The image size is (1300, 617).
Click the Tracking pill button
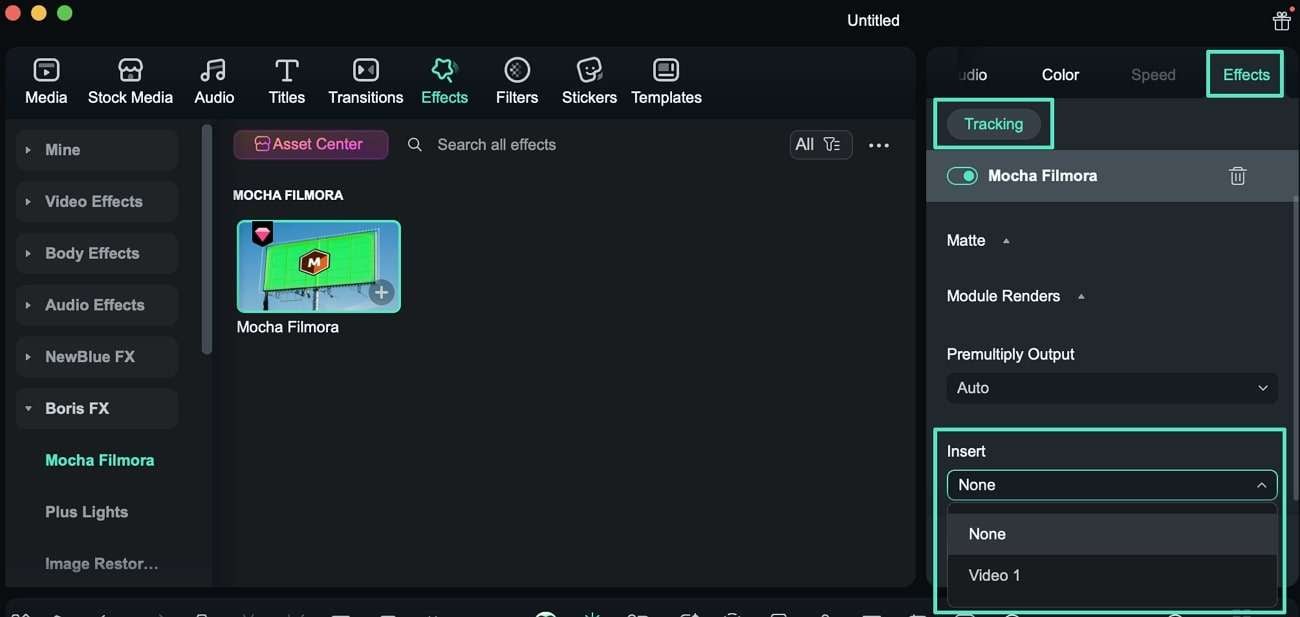pos(993,124)
